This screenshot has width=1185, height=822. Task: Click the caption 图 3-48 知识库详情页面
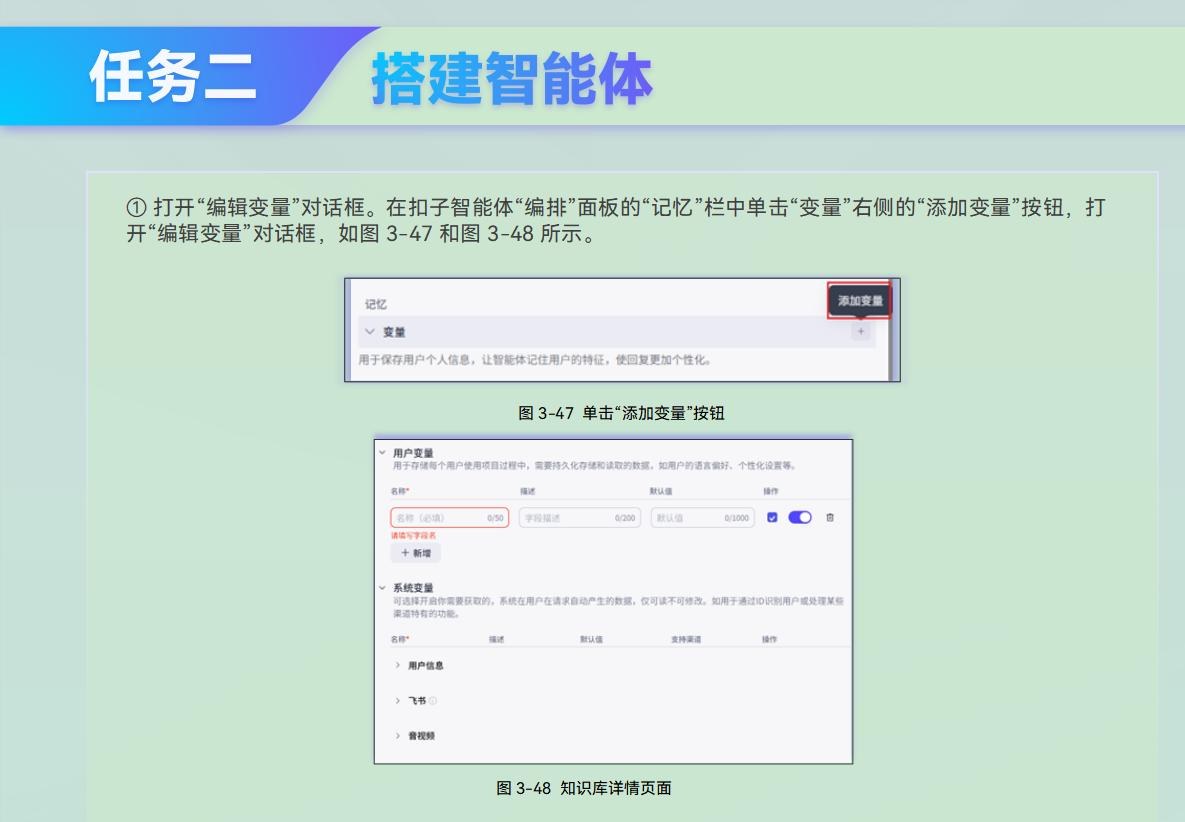tap(583, 788)
